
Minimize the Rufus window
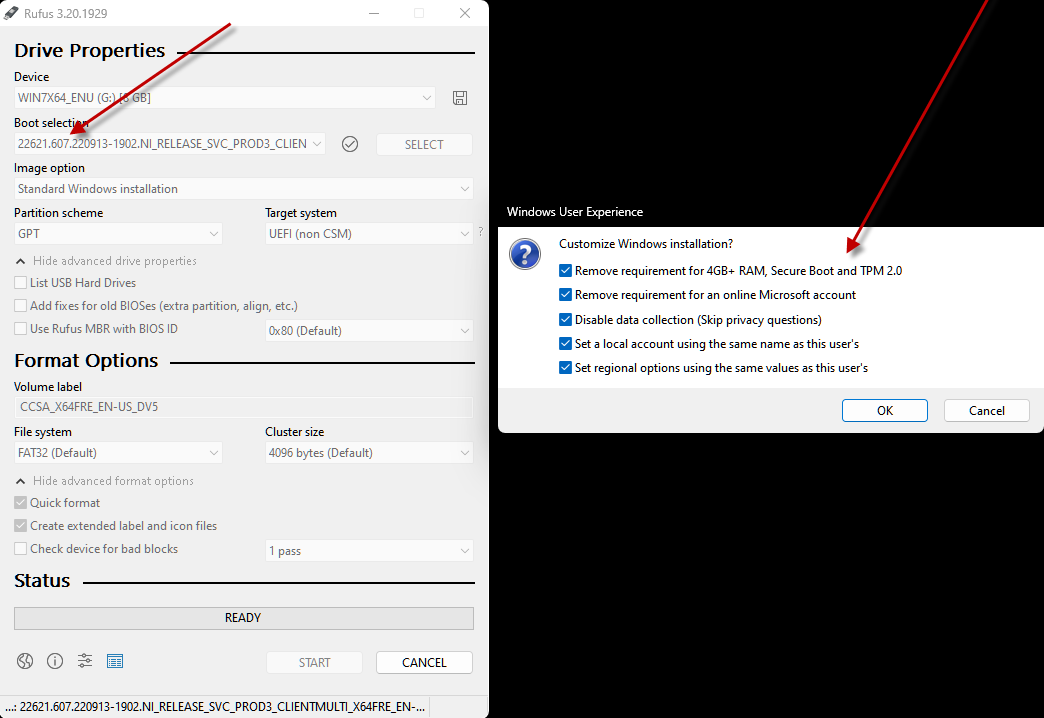374,13
